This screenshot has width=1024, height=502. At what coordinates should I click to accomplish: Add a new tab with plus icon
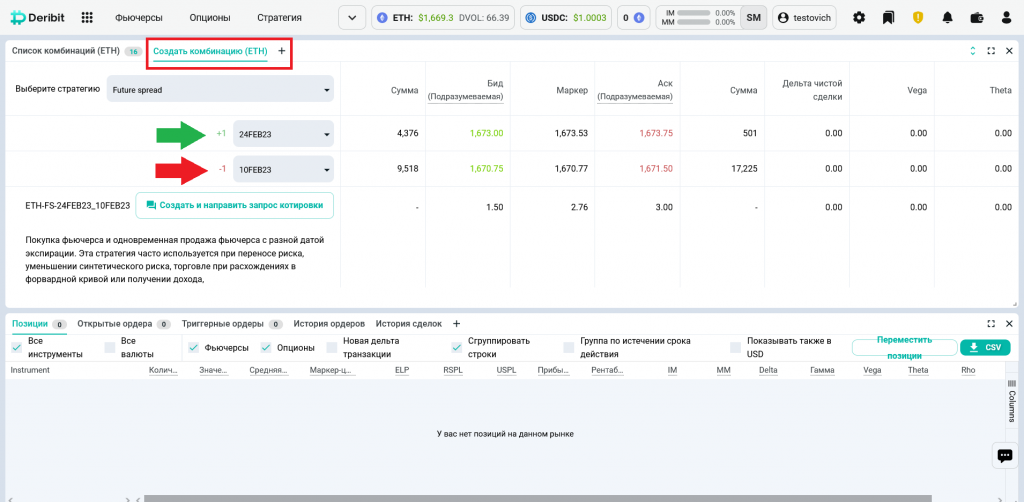pyautogui.click(x=281, y=50)
